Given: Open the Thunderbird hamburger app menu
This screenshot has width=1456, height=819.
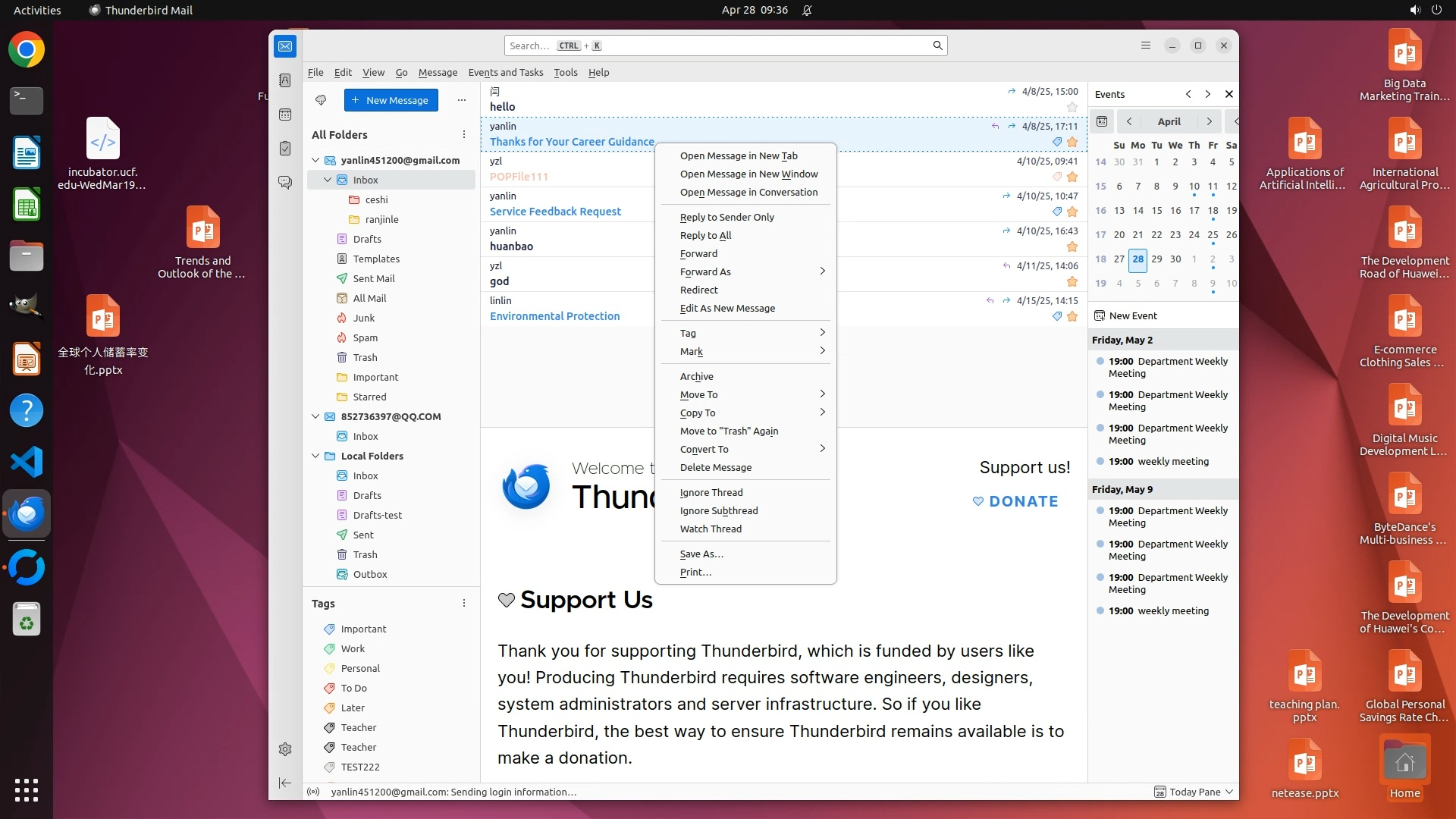Looking at the screenshot, I should (x=1146, y=45).
